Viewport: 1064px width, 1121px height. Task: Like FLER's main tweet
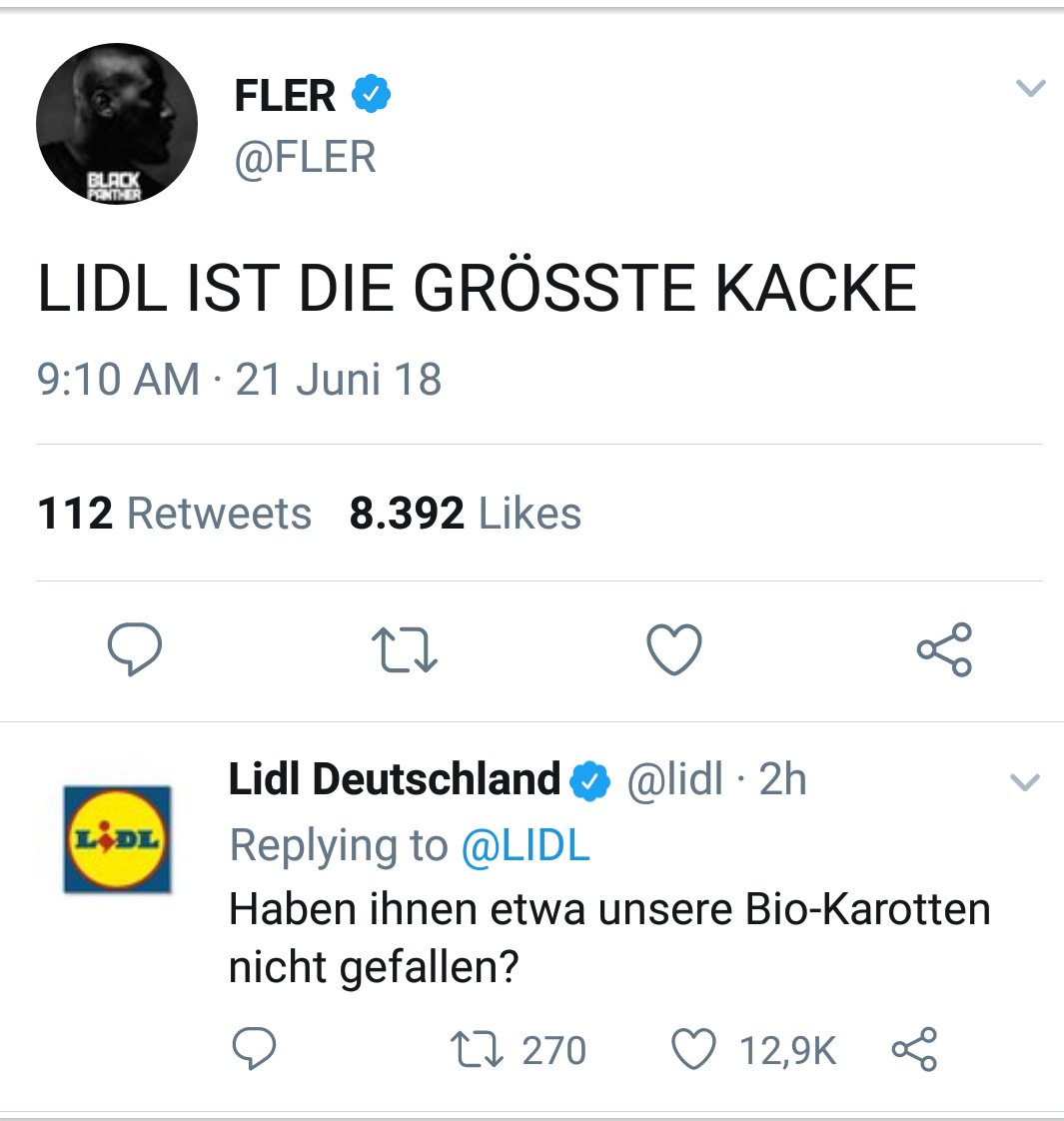[674, 648]
